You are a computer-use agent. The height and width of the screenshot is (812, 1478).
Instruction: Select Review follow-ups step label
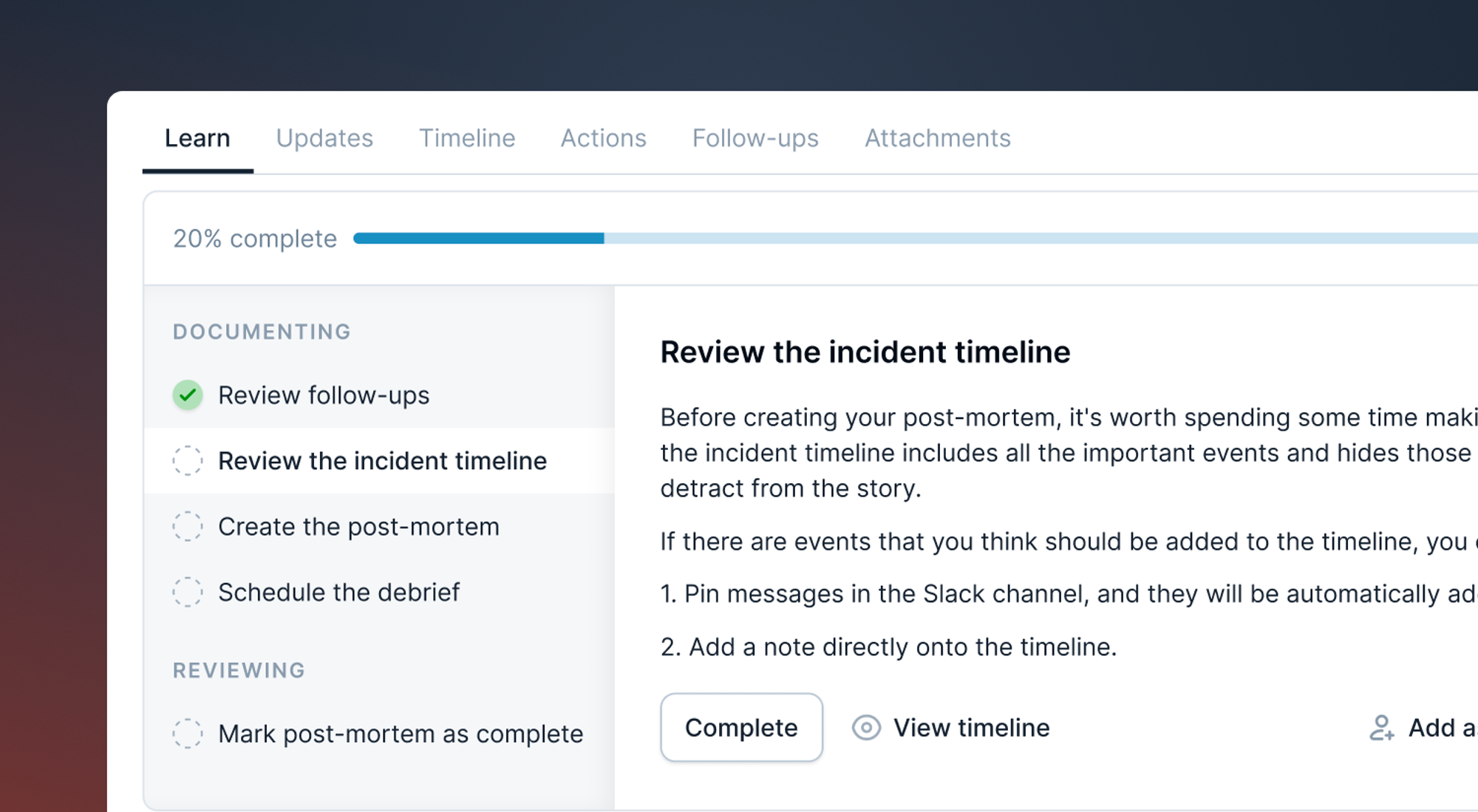pyautogui.click(x=324, y=395)
